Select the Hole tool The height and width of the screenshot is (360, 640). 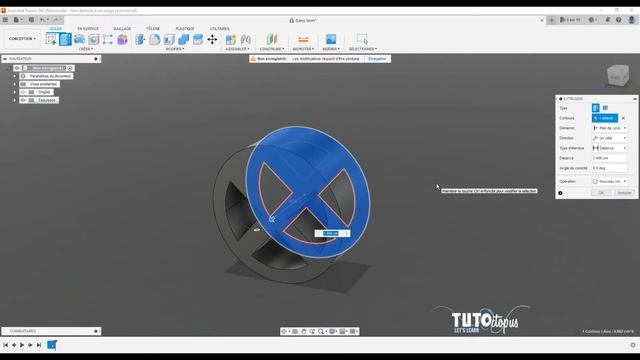93,39
